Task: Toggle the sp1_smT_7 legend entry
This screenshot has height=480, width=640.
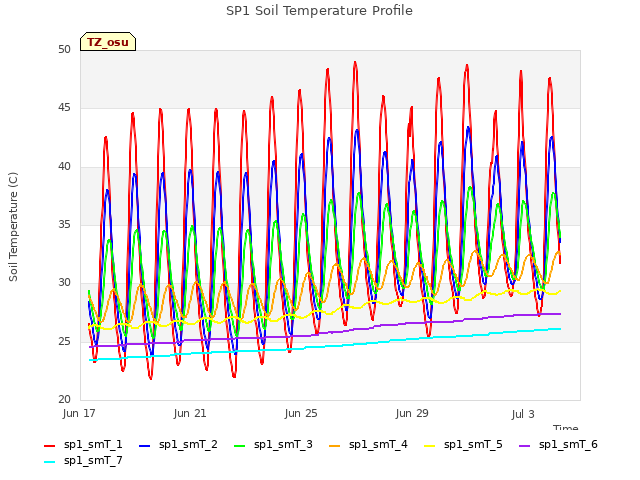Action: 83,460
